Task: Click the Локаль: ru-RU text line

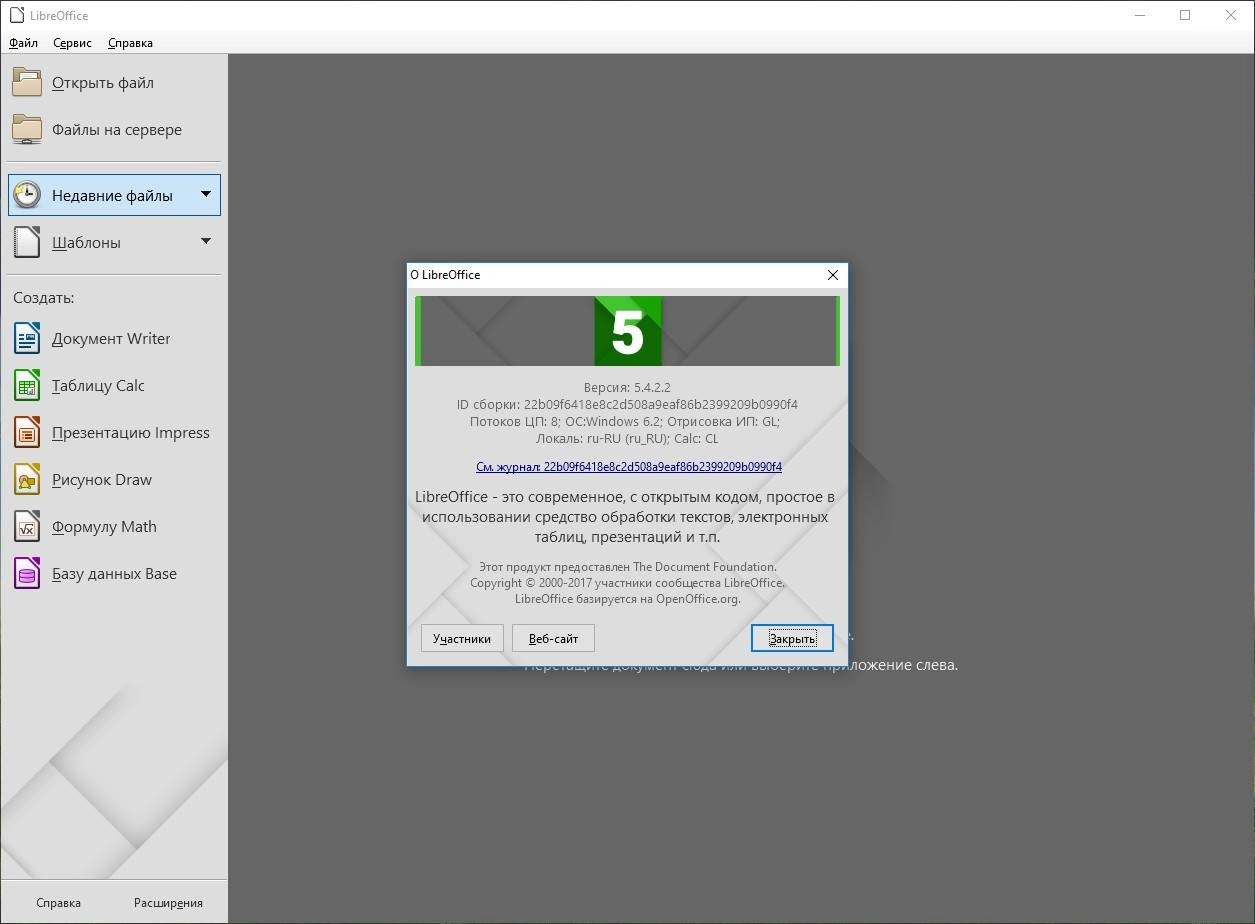Action: [627, 438]
